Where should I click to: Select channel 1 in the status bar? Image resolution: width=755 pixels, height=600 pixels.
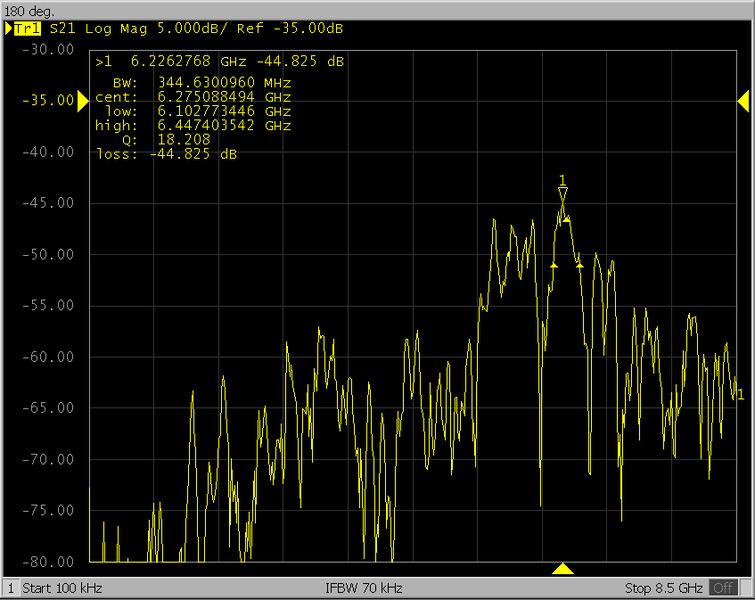coord(10,587)
